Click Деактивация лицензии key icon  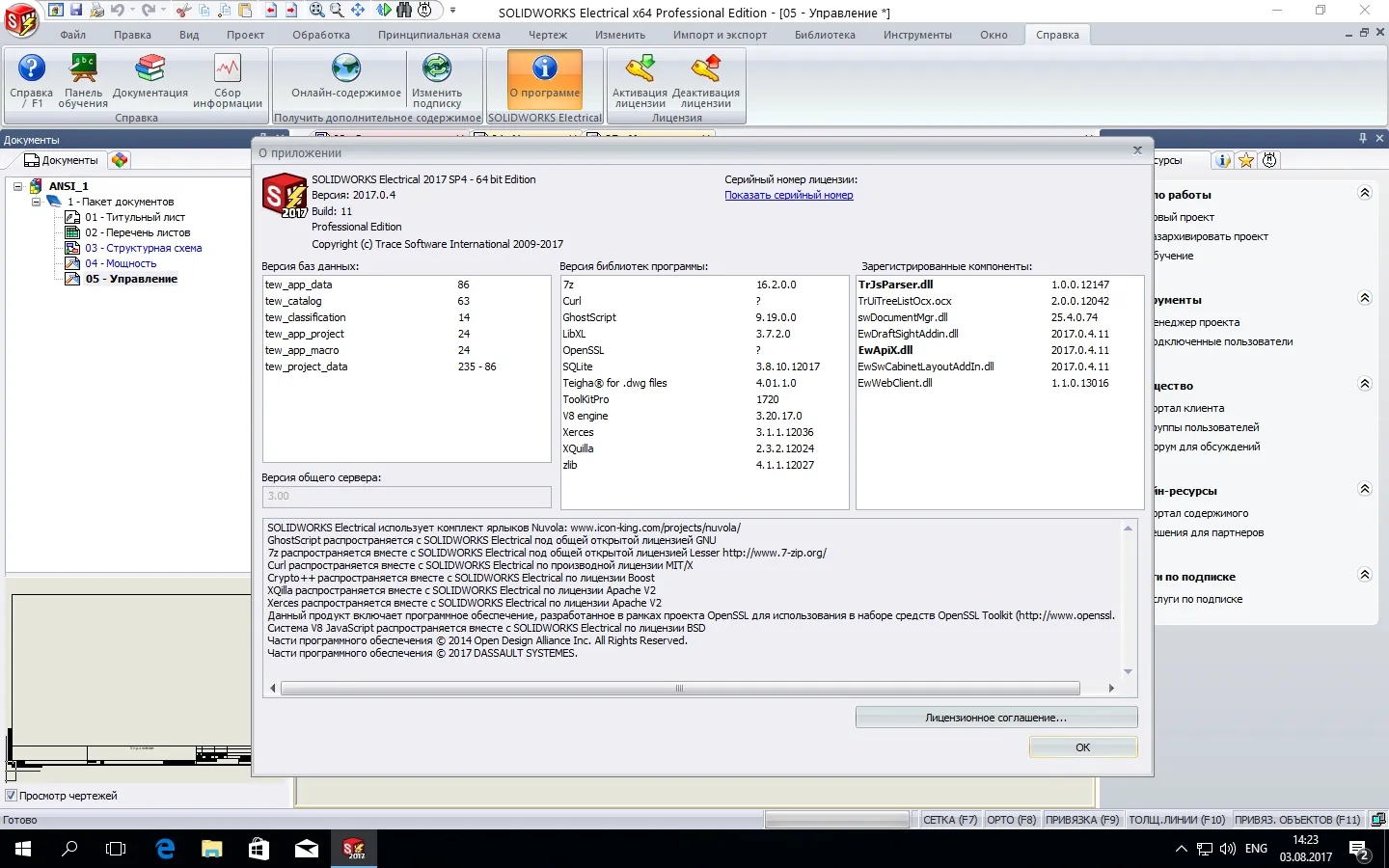click(706, 81)
